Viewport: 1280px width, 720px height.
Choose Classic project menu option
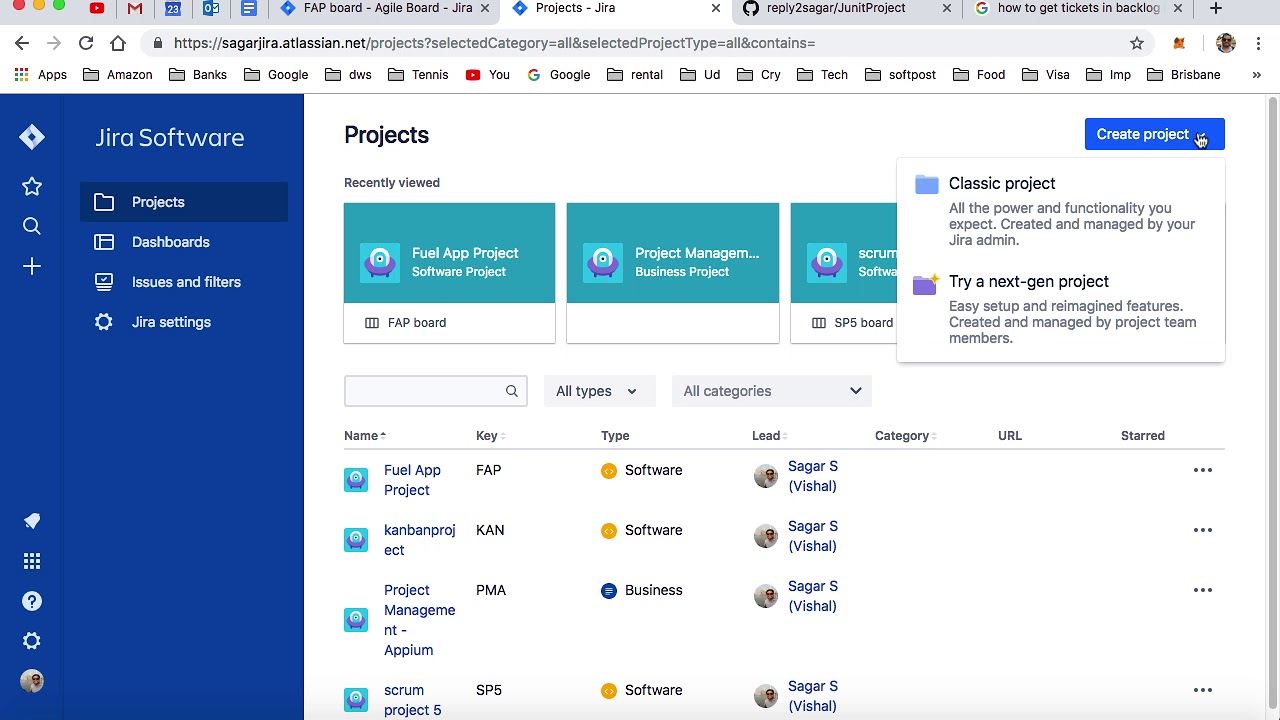[1061, 211]
